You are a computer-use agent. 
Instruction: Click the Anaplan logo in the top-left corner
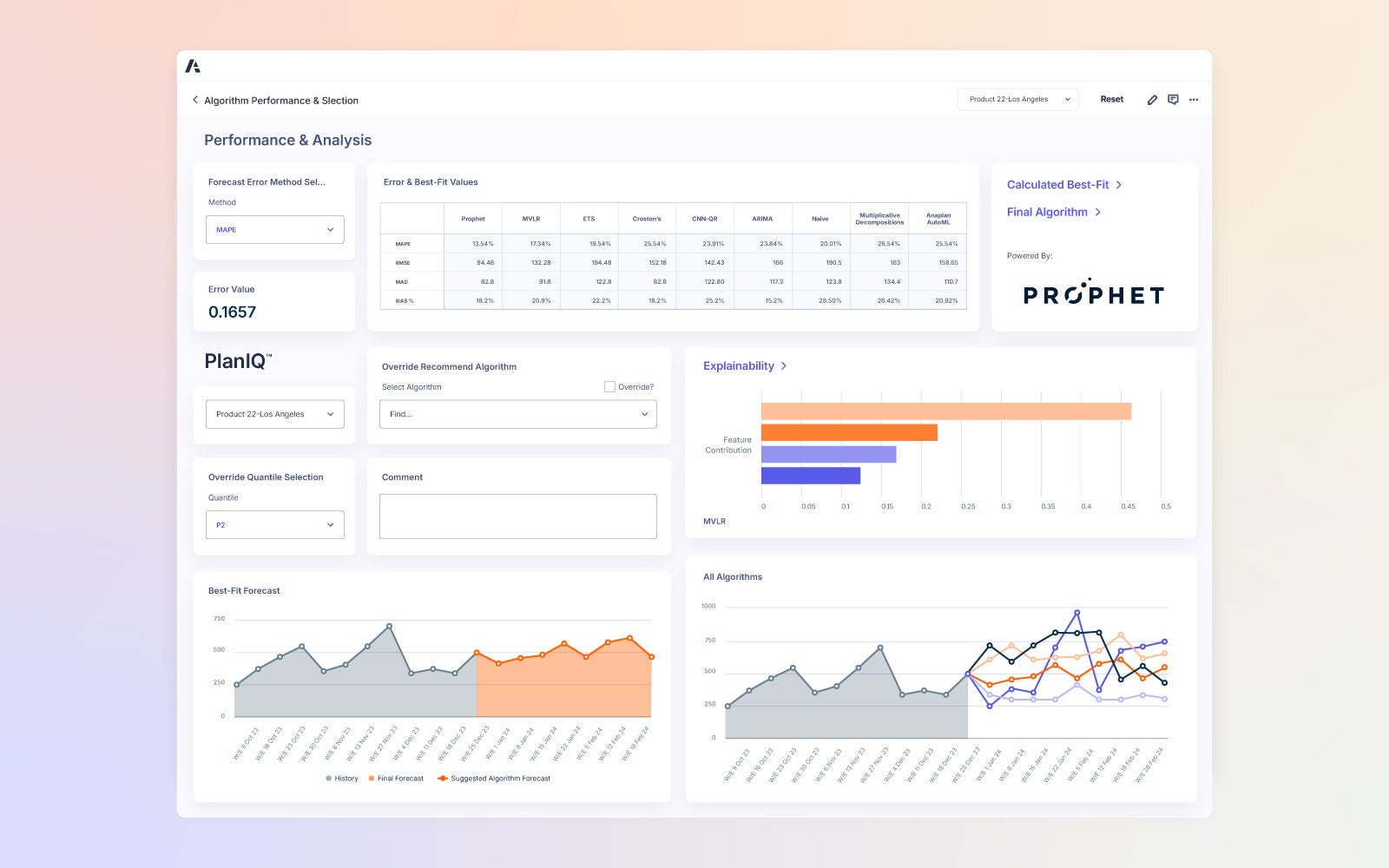point(194,65)
